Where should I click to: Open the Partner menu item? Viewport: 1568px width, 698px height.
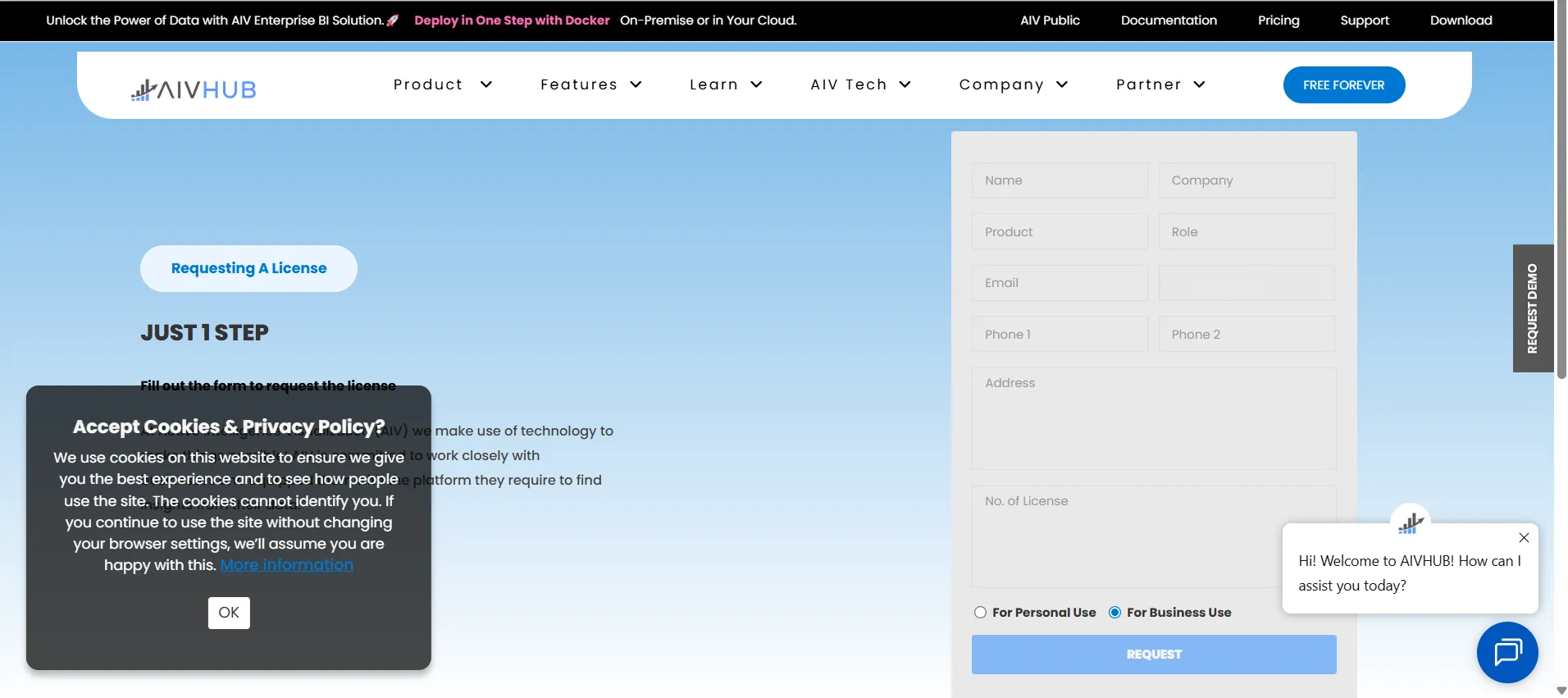[1149, 84]
